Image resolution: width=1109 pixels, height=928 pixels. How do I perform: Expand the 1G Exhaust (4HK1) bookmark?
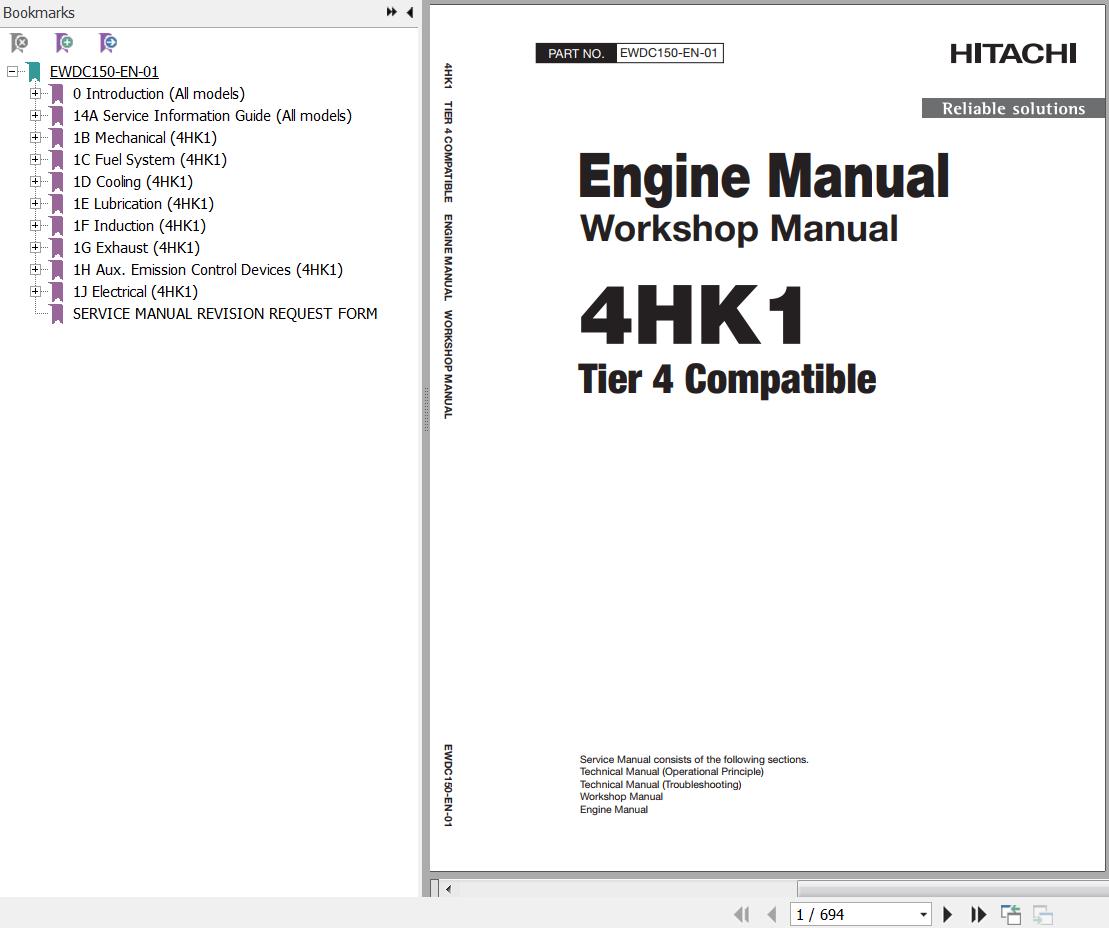35,247
